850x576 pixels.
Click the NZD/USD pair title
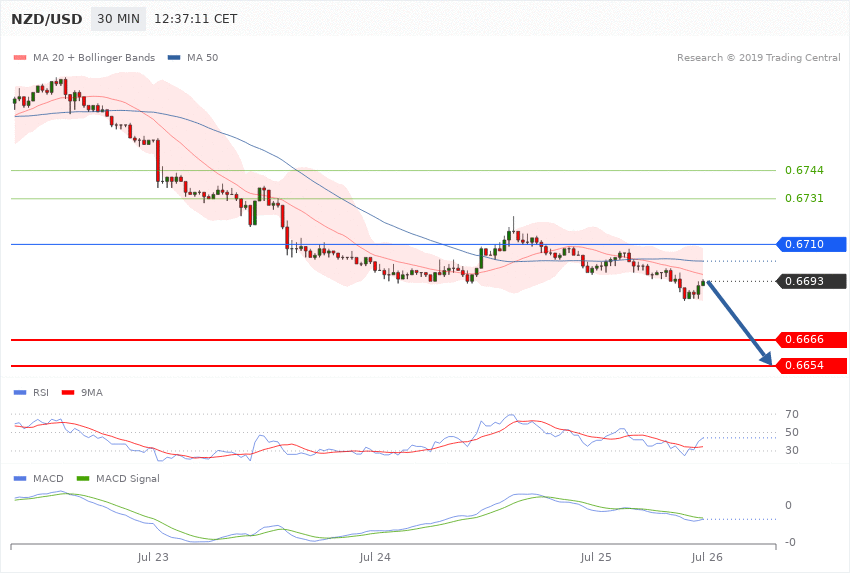coord(47,19)
